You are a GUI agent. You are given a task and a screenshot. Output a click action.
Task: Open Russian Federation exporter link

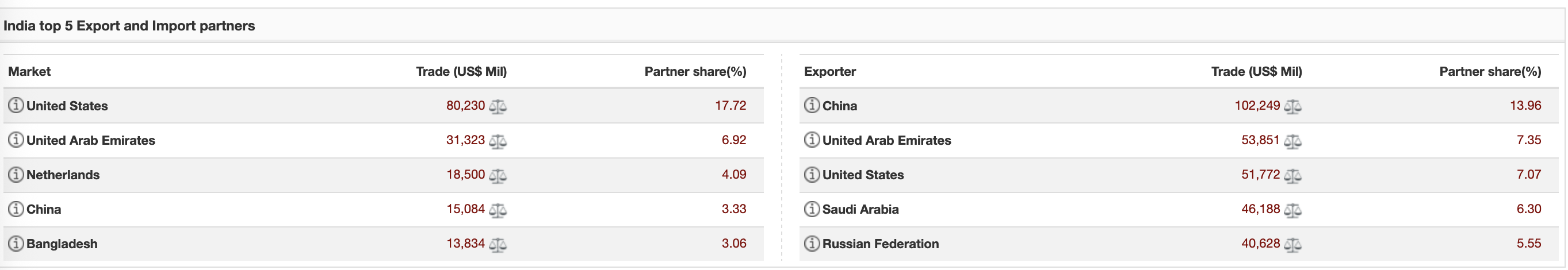click(x=880, y=244)
